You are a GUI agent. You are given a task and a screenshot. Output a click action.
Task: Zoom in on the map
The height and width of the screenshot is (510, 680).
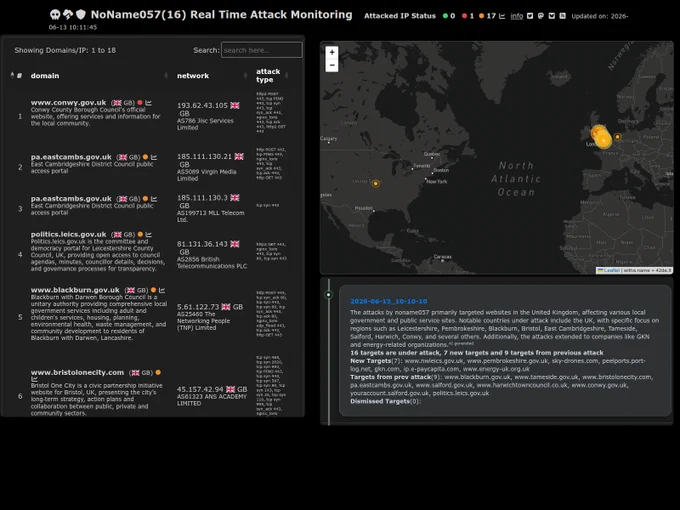click(332, 52)
